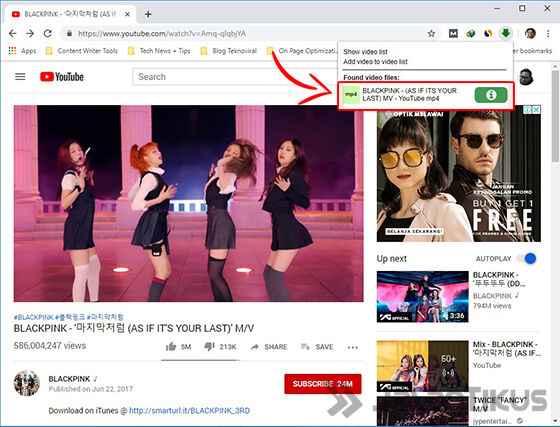Open the green arrow video downloader extension
Screen dimensions: 560x427
pos(506,33)
